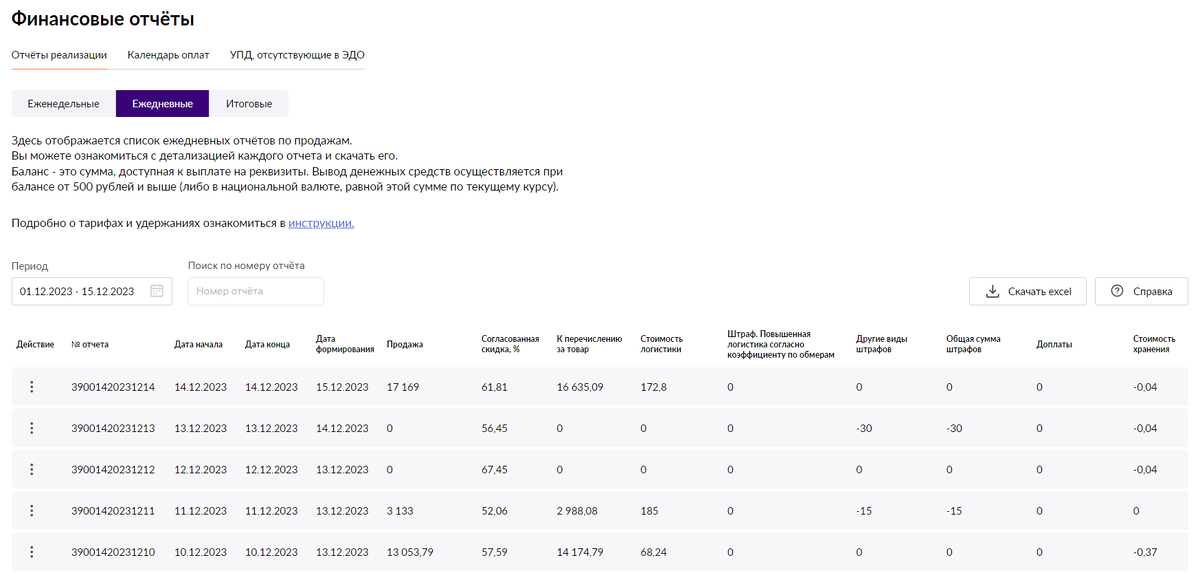Image resolution: width=1200 pixels, height=582 pixels.
Task: Open the Период date range picker
Action: [80, 291]
